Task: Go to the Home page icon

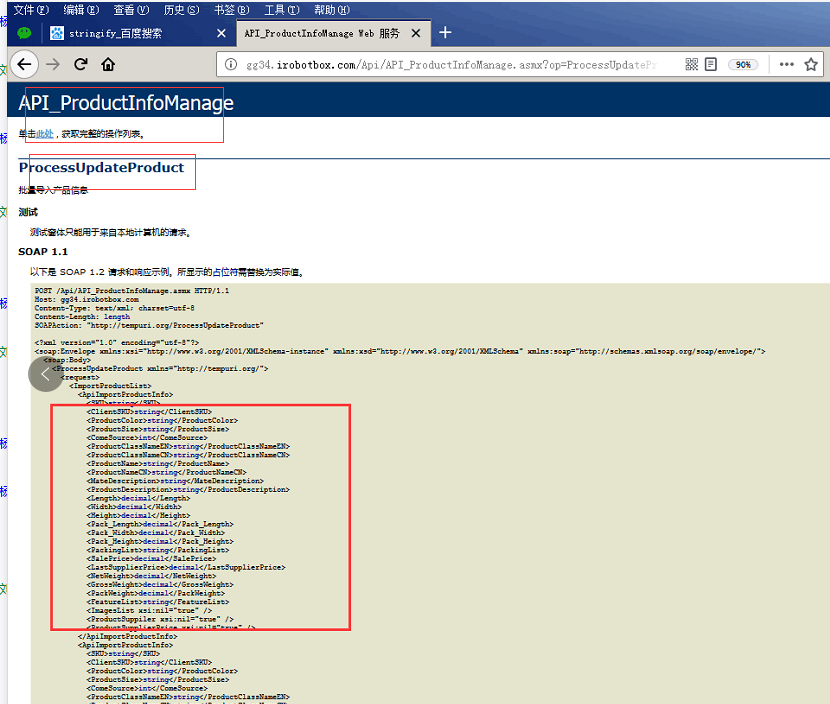Action: coord(108,65)
